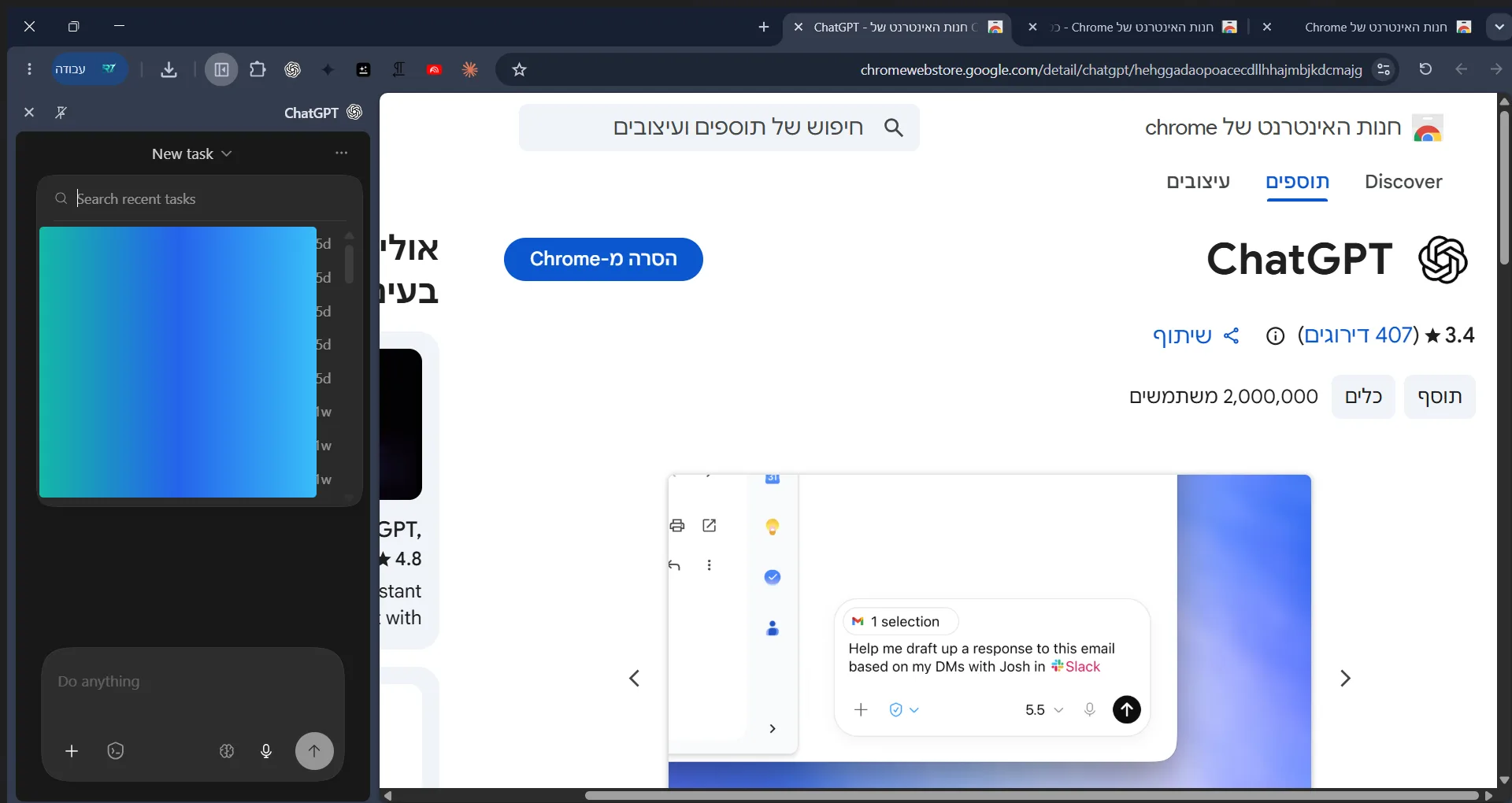
Task: Open the Discover tab
Action: (1403, 182)
